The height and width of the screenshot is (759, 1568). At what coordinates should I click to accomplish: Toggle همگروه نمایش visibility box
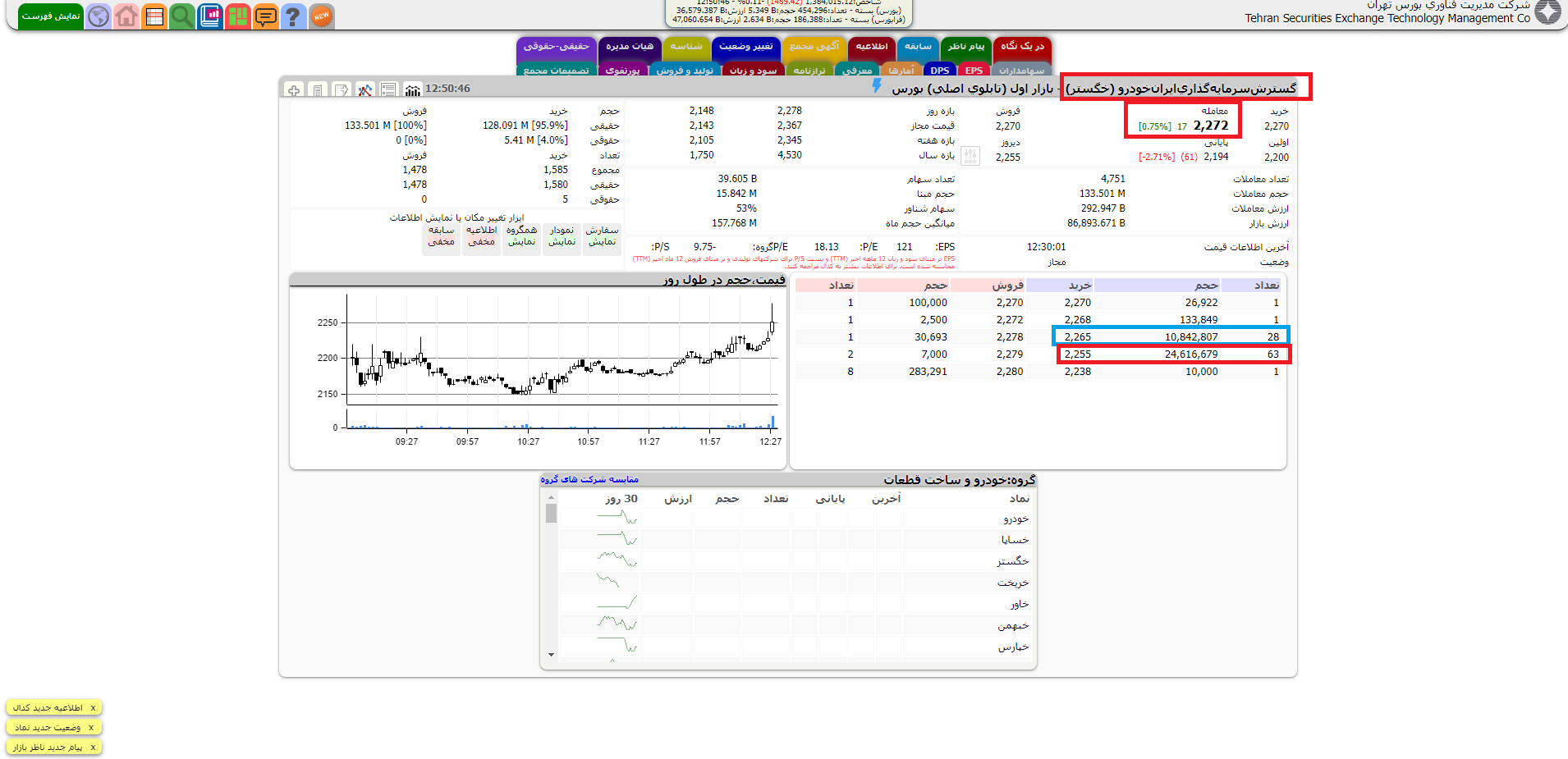(x=522, y=239)
